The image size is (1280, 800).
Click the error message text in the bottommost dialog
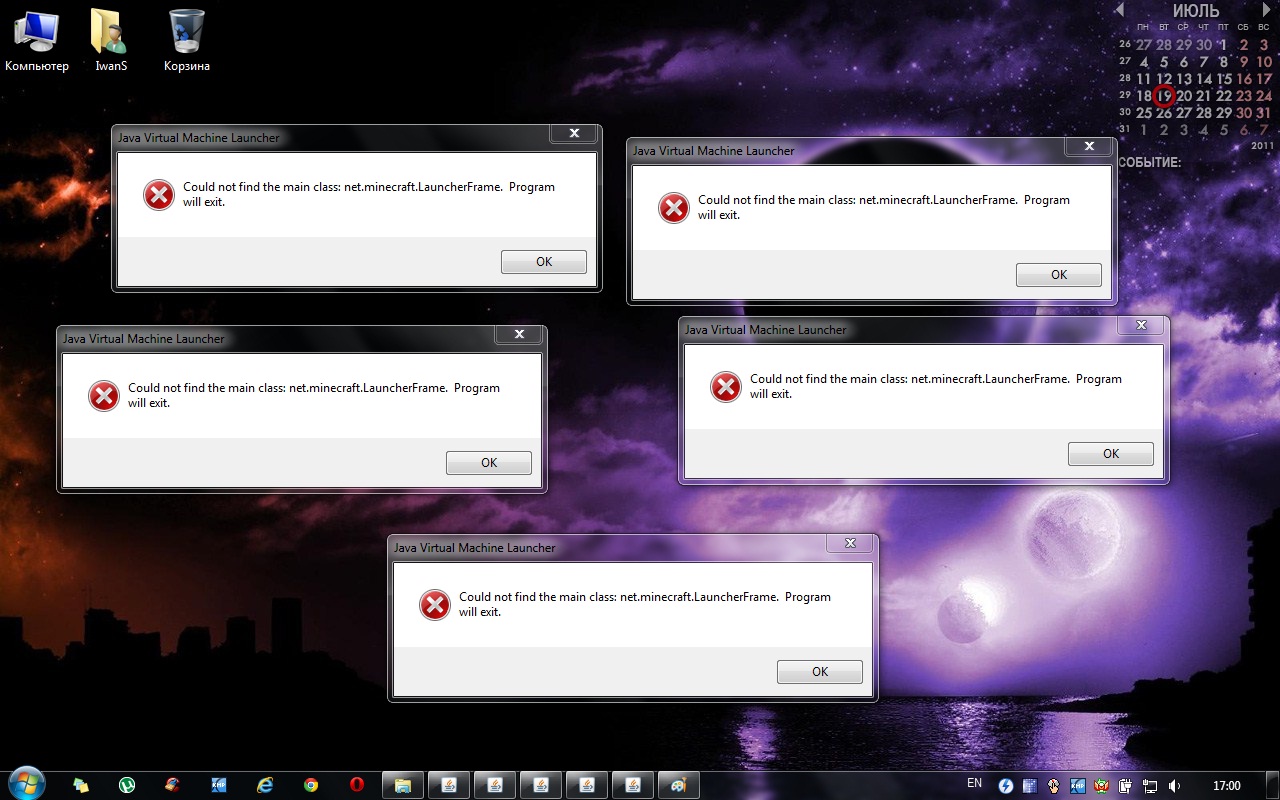[x=645, y=604]
